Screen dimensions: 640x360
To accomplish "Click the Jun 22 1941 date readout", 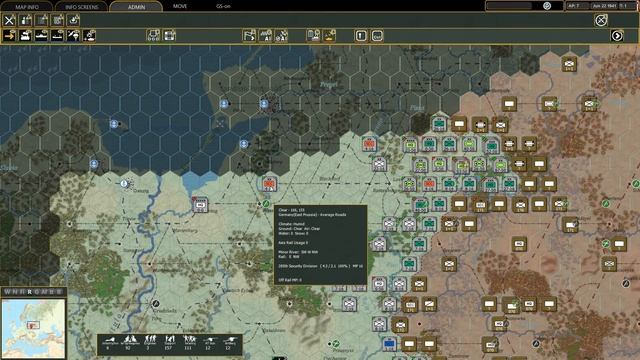I will pos(604,6).
